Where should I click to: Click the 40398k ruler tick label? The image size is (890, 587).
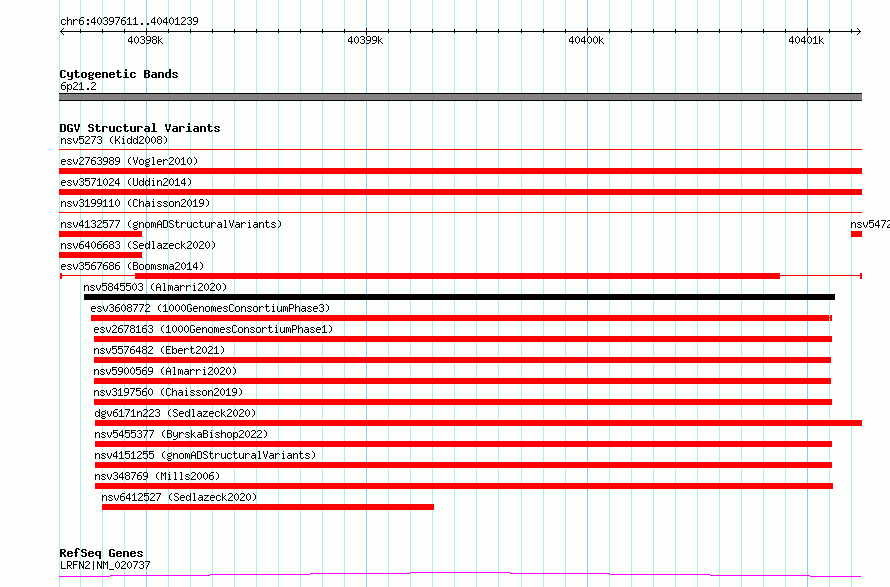tap(145, 40)
